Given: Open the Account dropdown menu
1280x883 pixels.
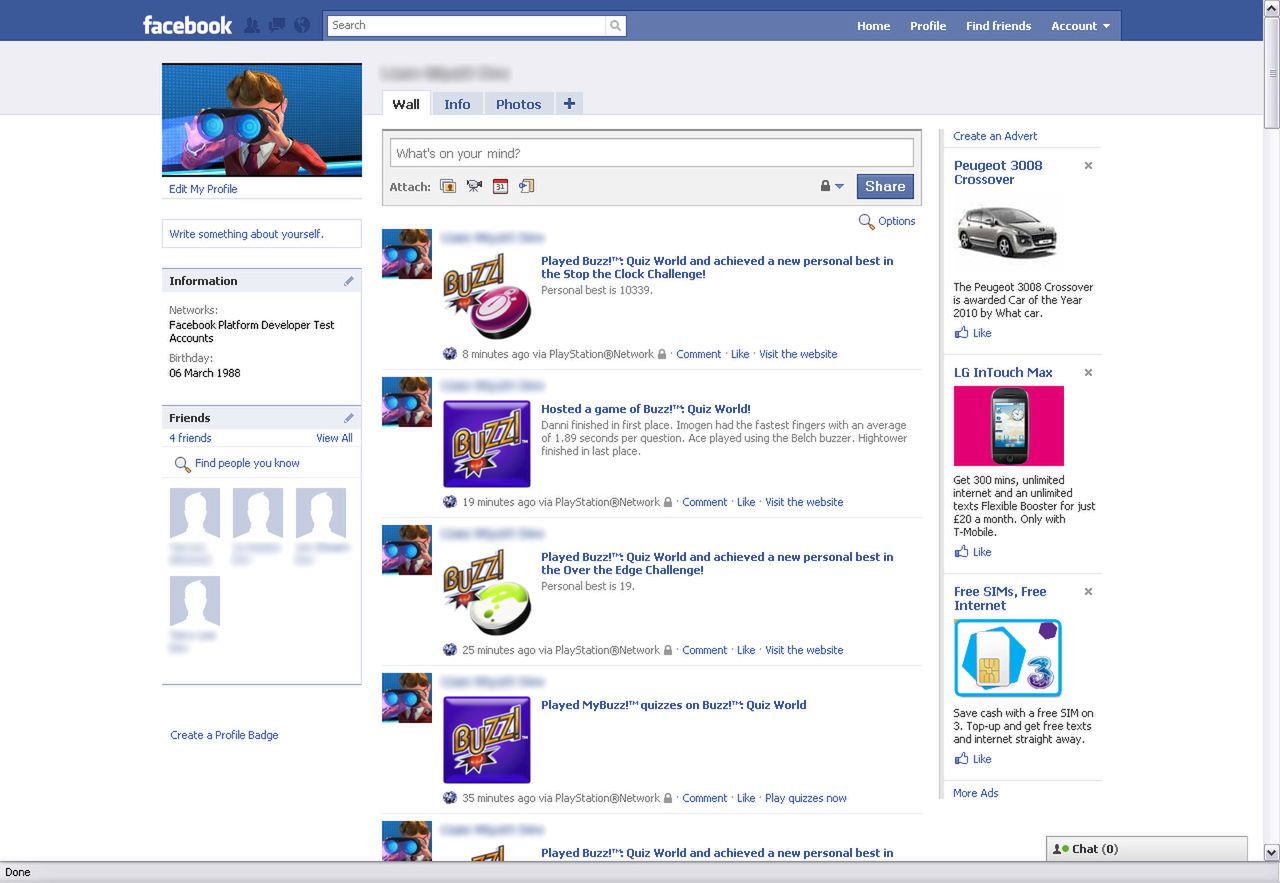Looking at the screenshot, I should [1080, 26].
